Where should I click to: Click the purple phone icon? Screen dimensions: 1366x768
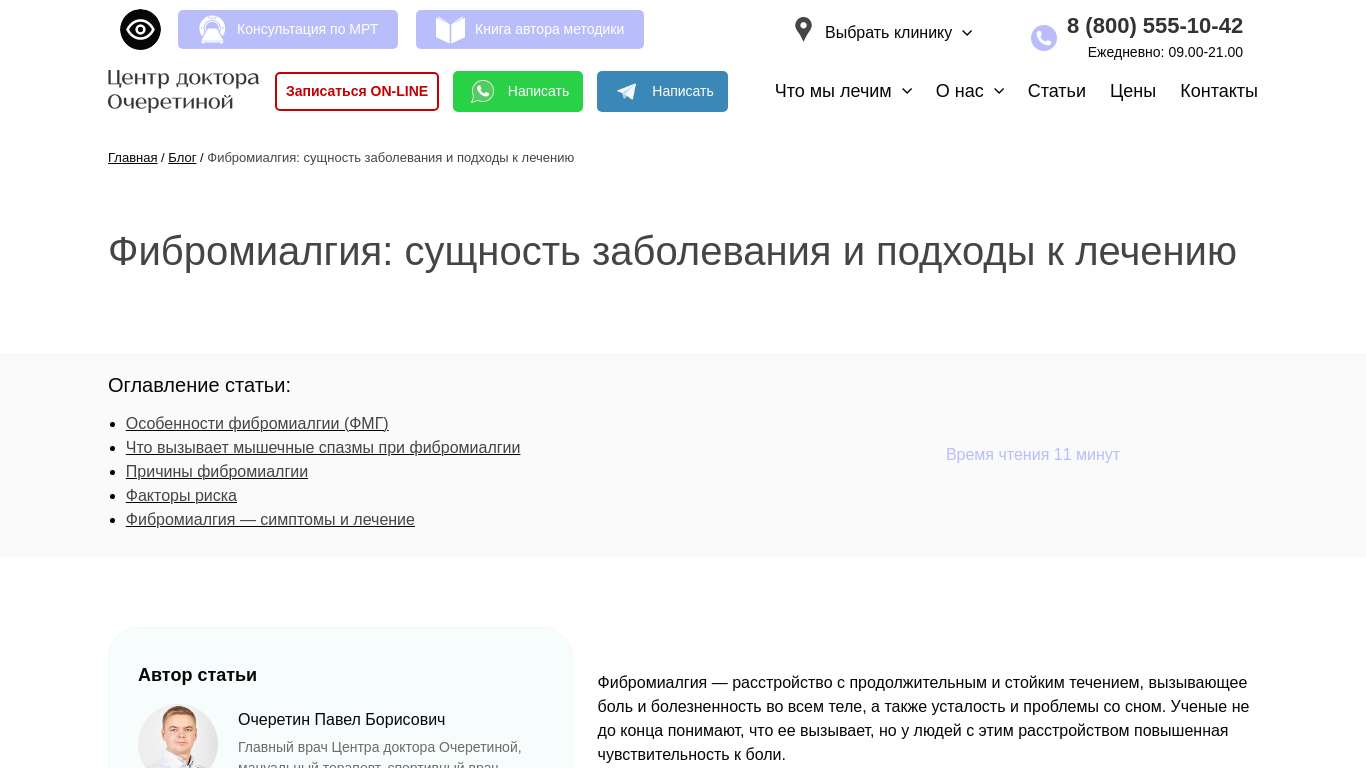(x=1043, y=38)
